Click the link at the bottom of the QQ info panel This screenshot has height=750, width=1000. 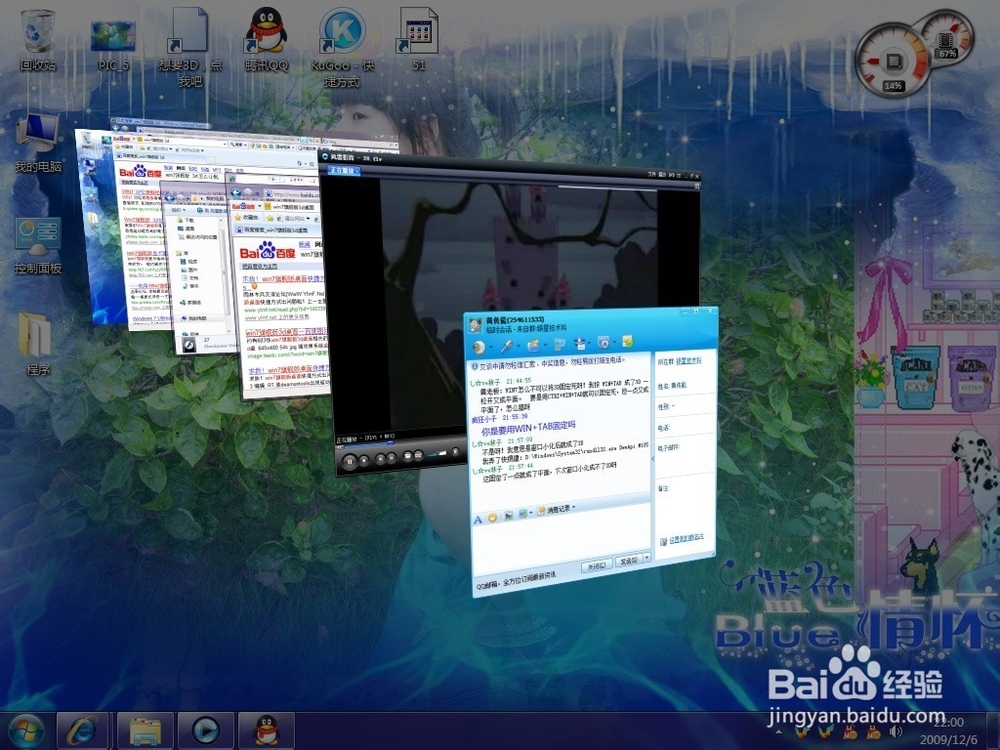click(x=686, y=538)
